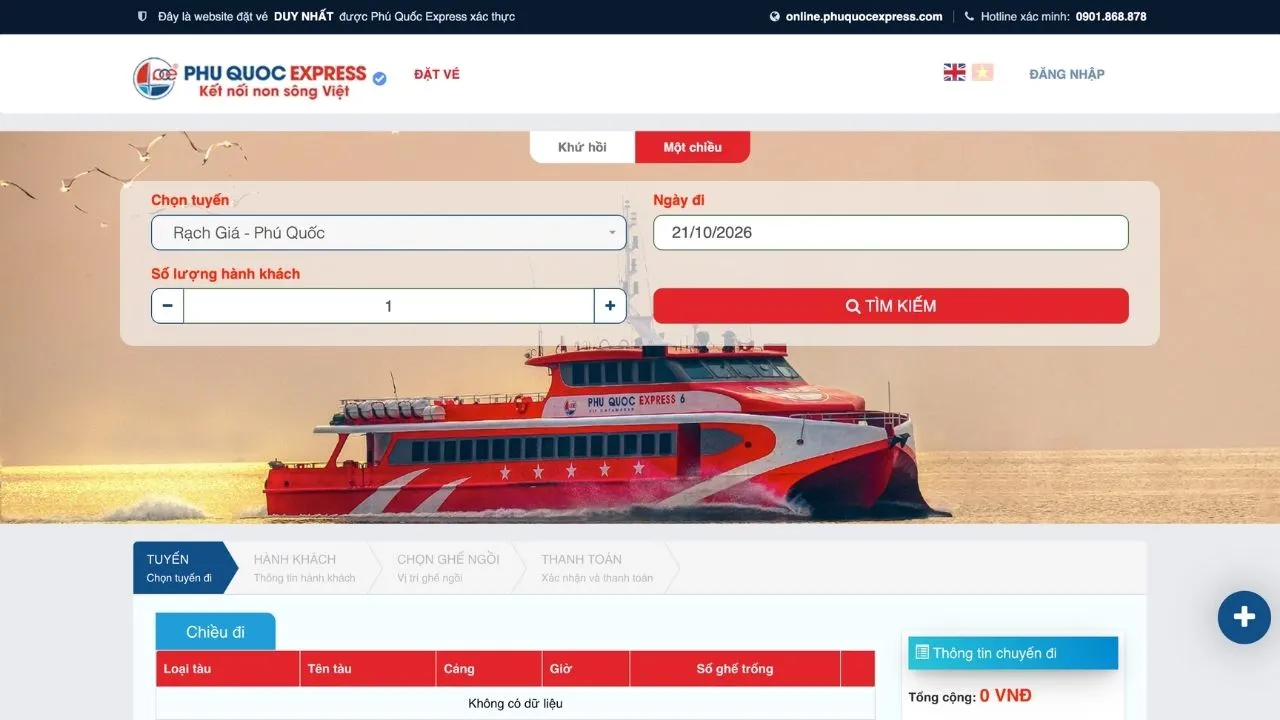Open the online.phuquocexpress.com link
Screen dimensions: 1280x720
click(864, 16)
